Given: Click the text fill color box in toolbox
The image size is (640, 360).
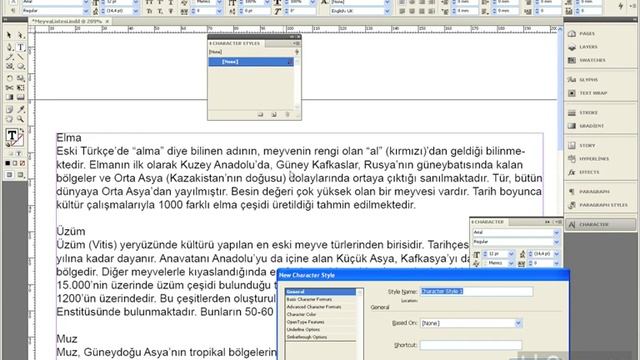Looking at the screenshot, I should [11, 135].
